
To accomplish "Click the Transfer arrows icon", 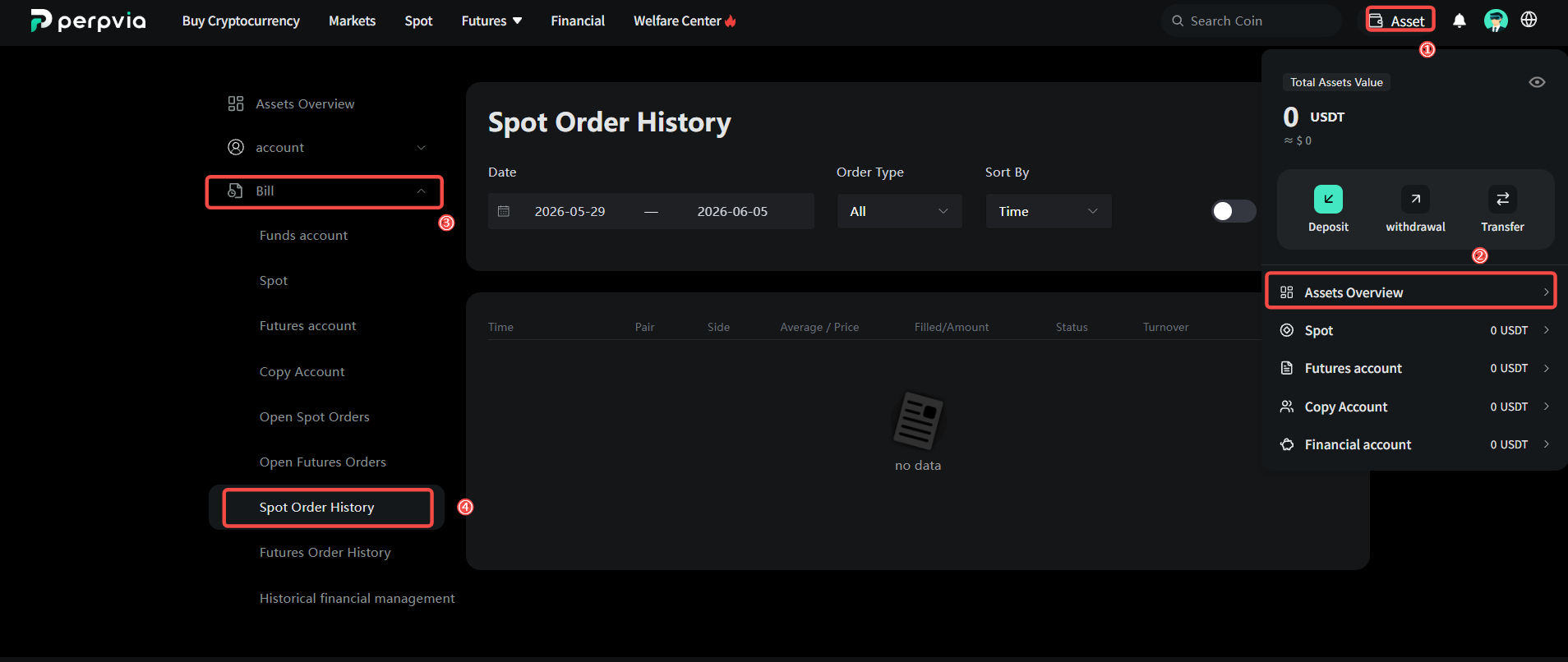I will [1502, 199].
